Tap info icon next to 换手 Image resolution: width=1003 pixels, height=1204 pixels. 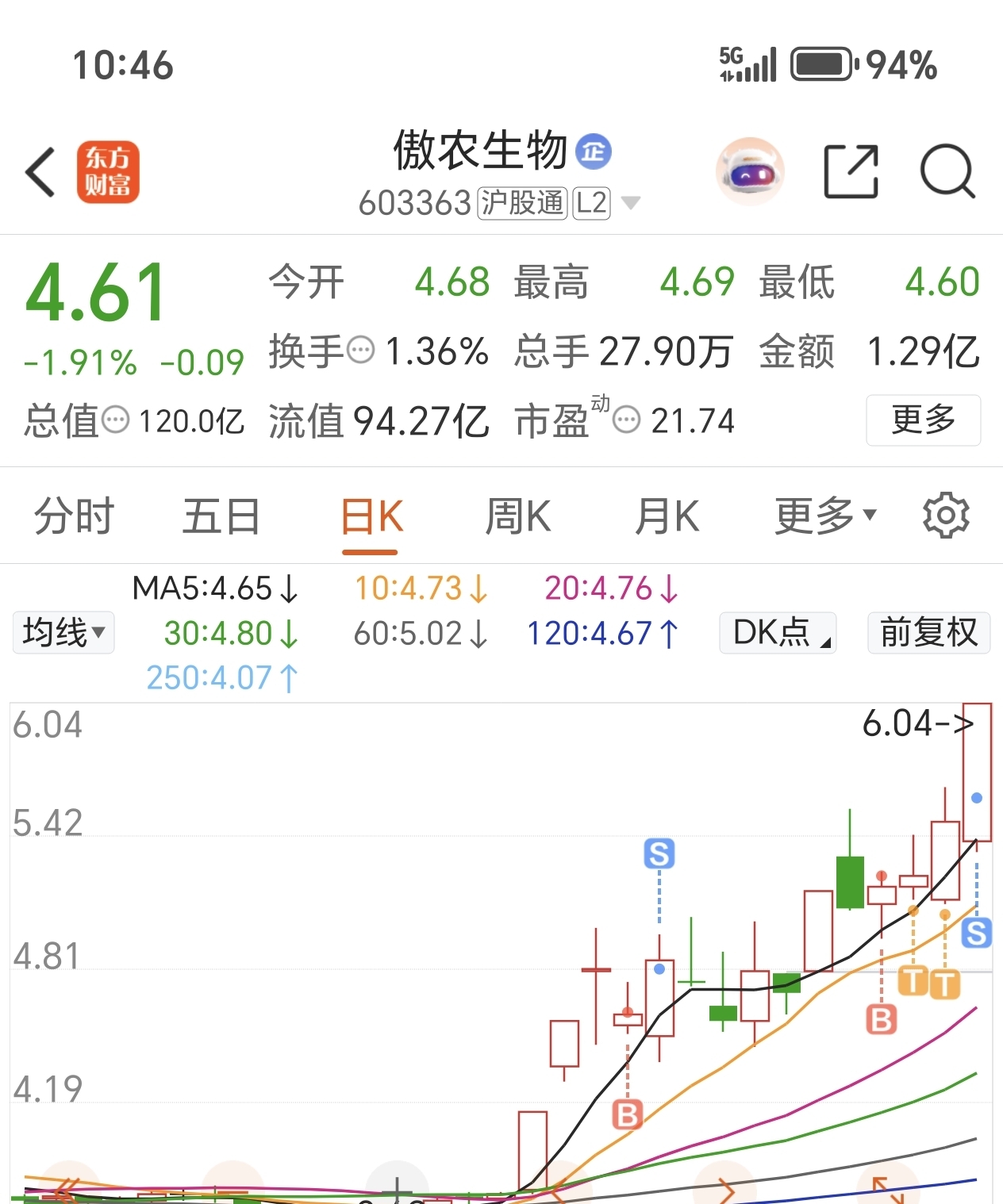click(362, 350)
